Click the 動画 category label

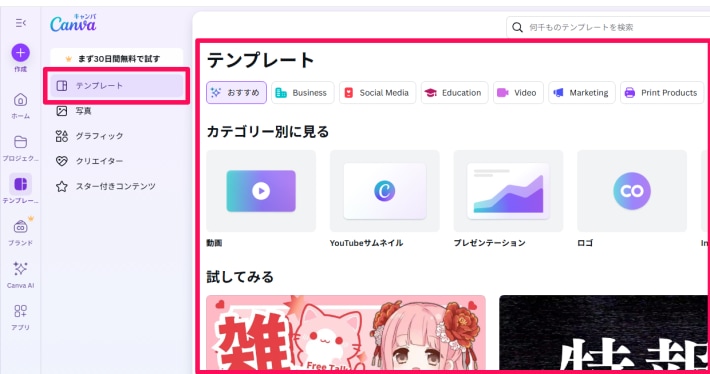tap(214, 243)
